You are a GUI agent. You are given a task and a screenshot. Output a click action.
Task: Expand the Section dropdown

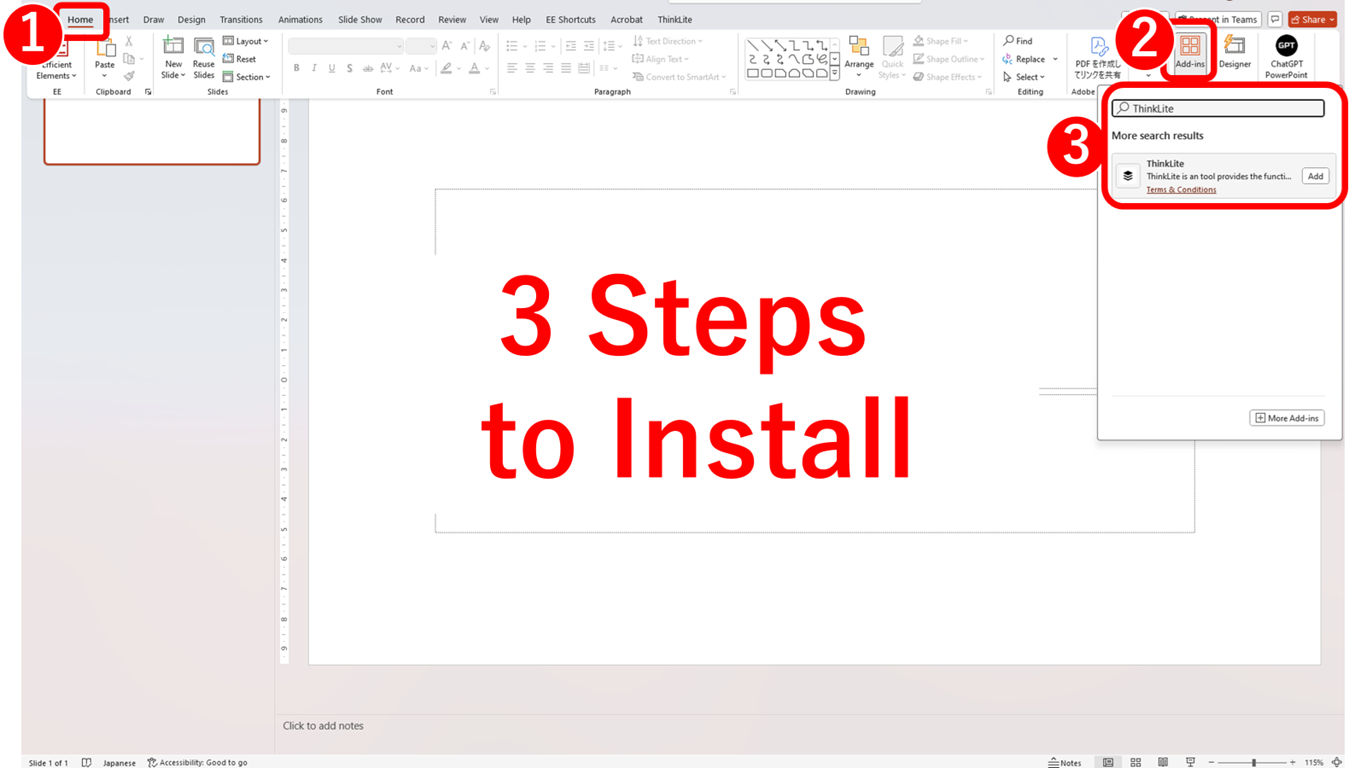tap(246, 77)
